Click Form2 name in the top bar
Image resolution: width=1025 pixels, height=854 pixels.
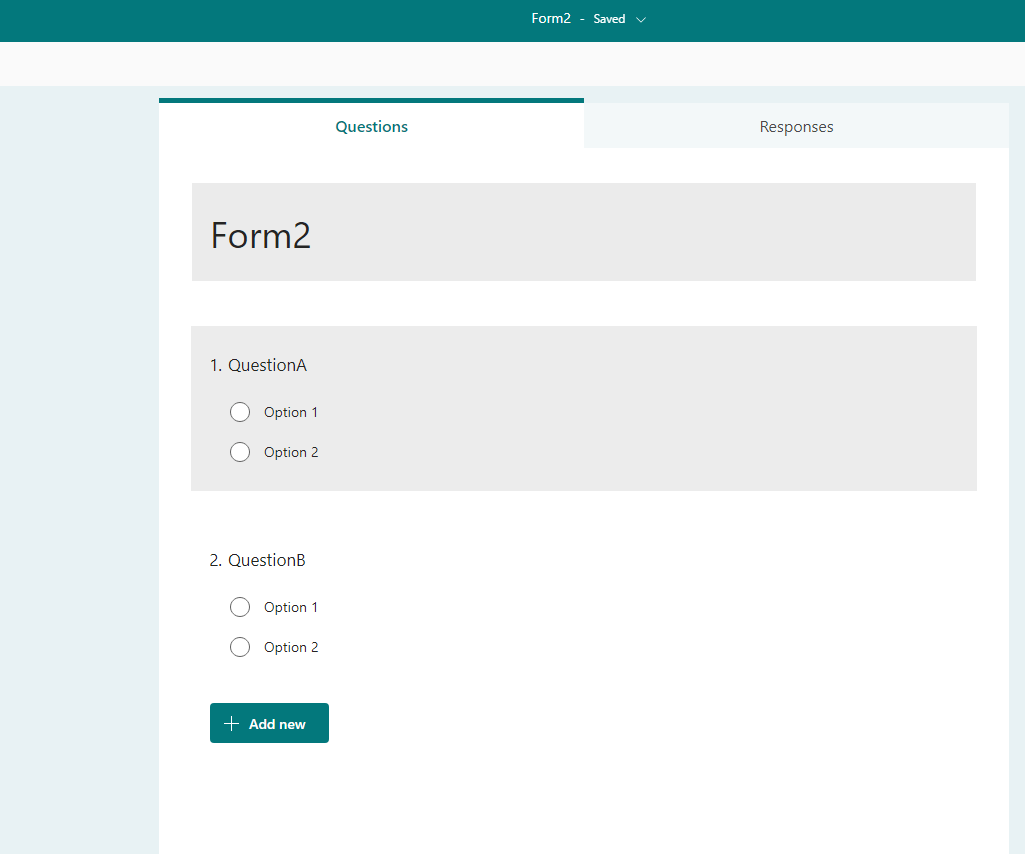tap(551, 19)
